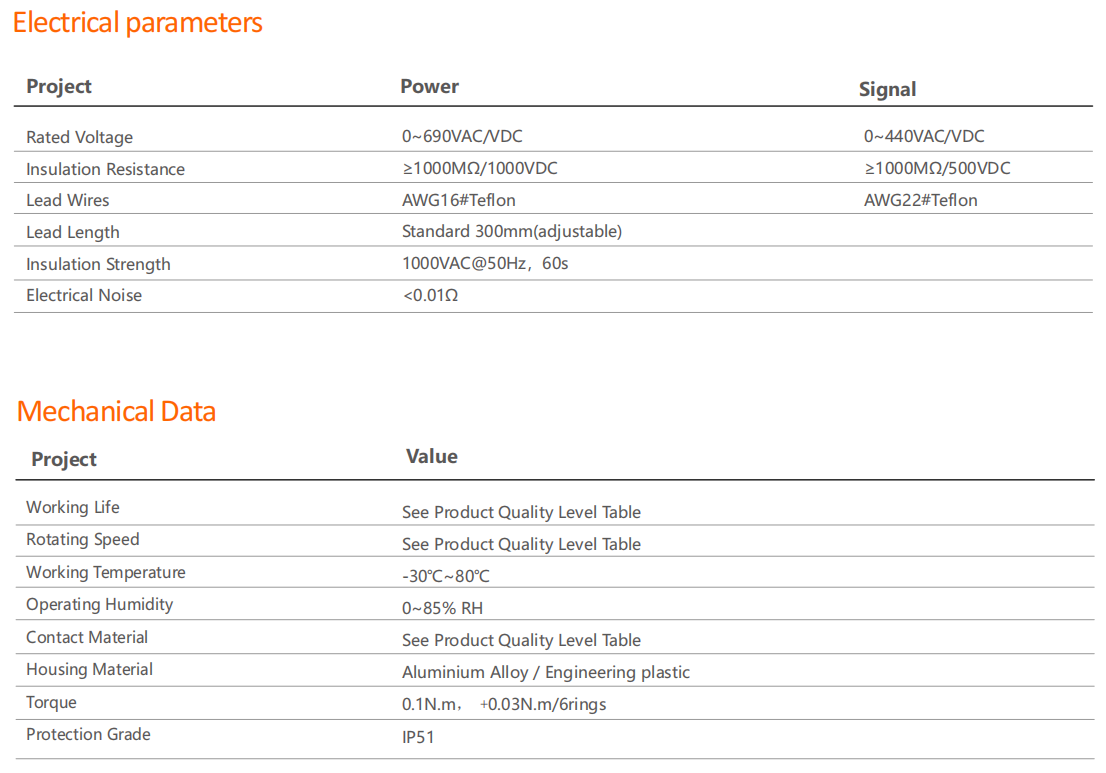This screenshot has width=1106, height=773.
Task: Click the Mechanical Data heading
Action: pyautogui.click(x=116, y=411)
